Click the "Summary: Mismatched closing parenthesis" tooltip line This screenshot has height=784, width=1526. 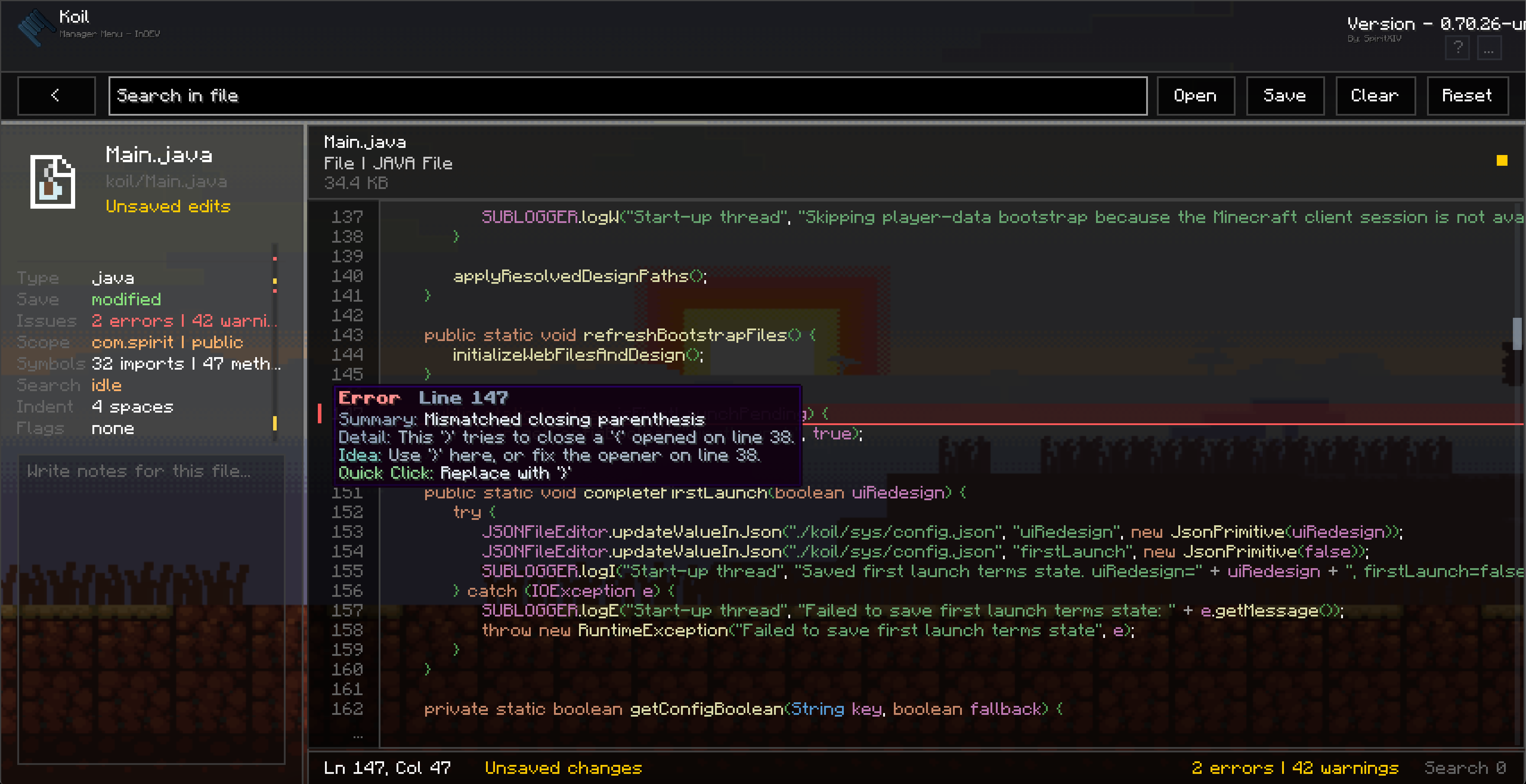[522, 419]
